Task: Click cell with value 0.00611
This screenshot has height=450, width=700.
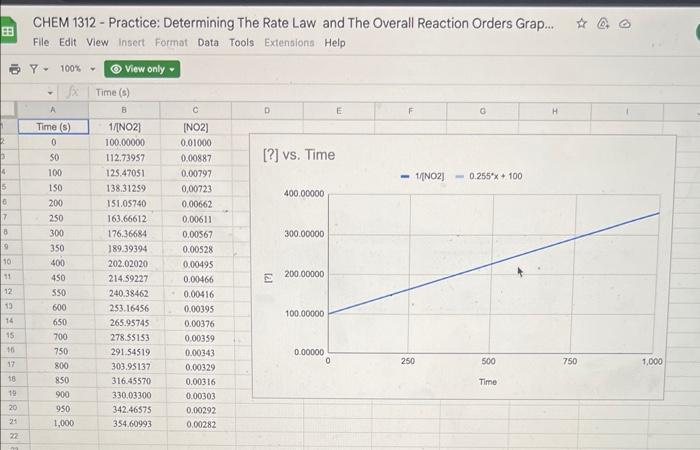Action: [x=197, y=219]
